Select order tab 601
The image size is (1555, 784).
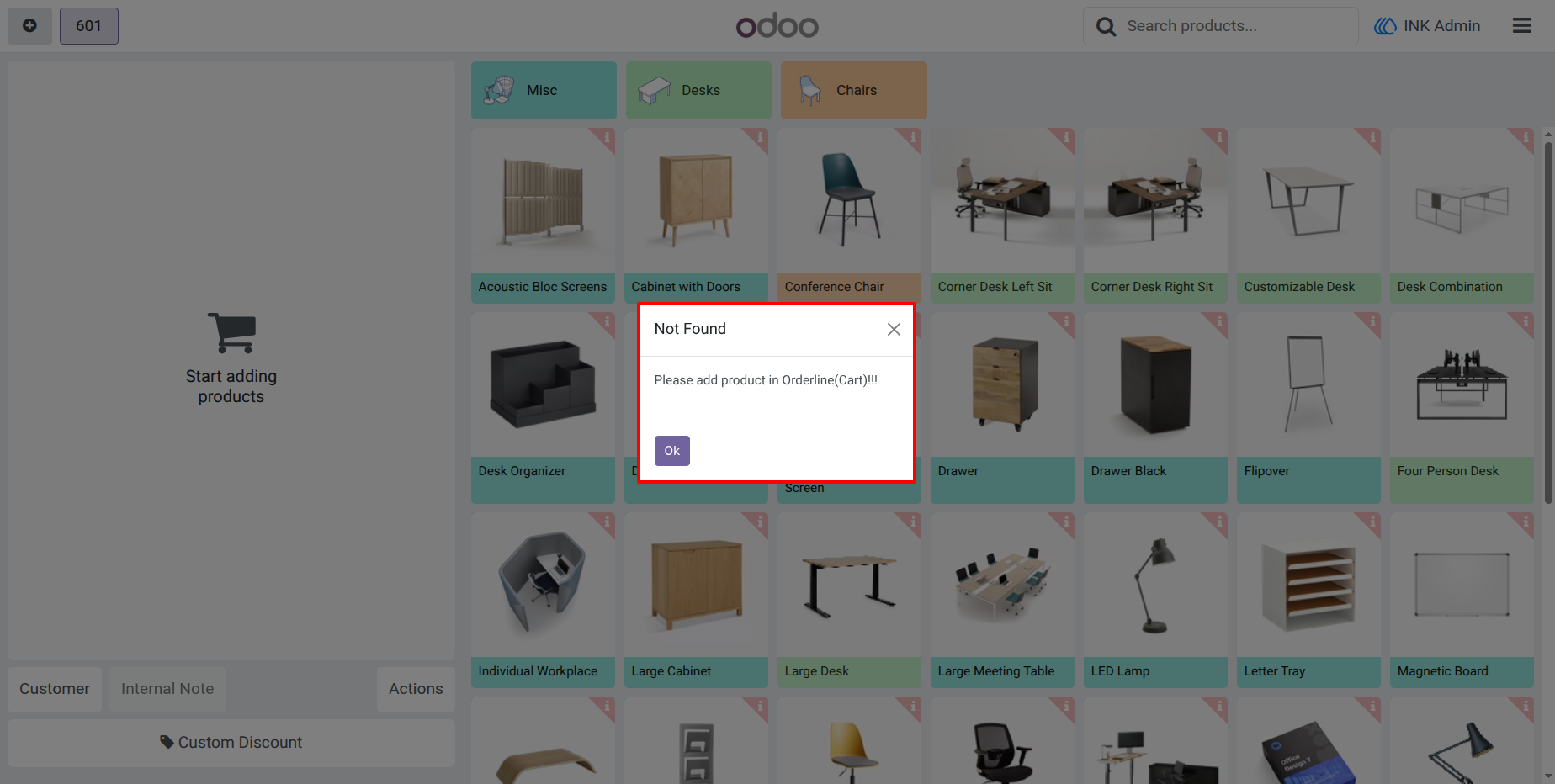pyautogui.click(x=89, y=26)
